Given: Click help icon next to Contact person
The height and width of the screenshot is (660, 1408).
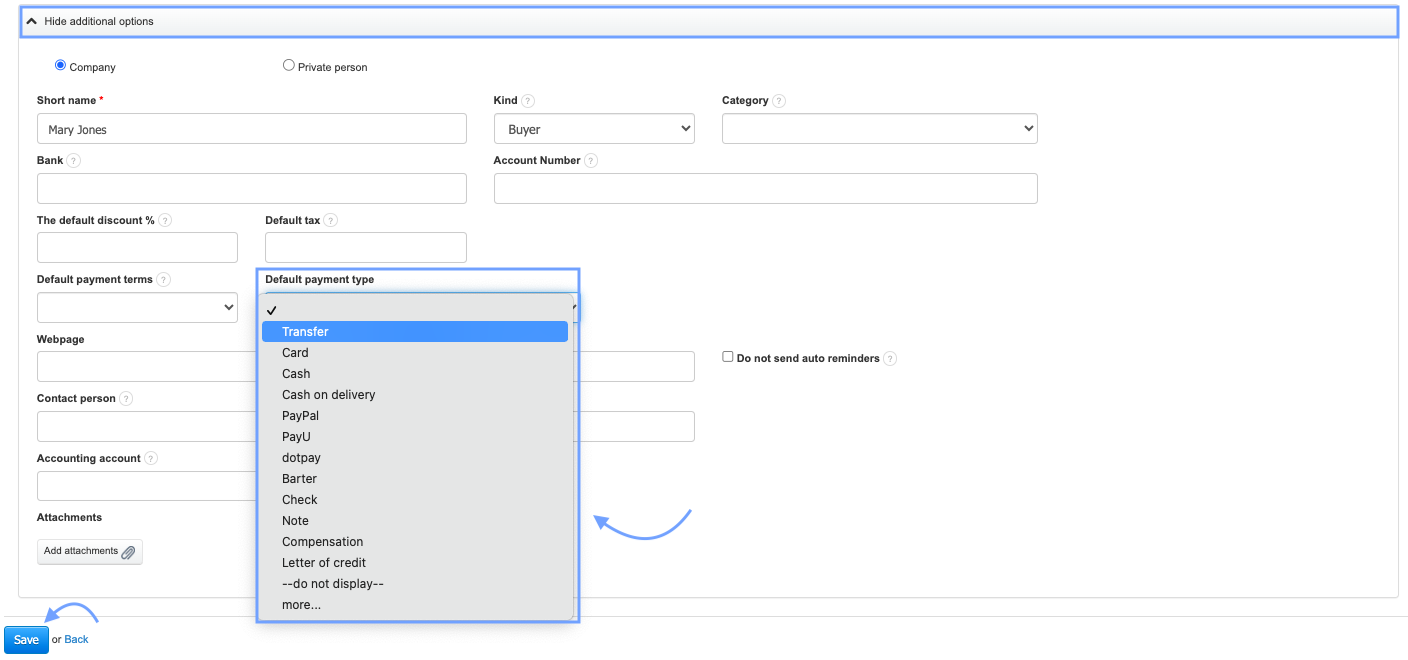Looking at the screenshot, I should 126,399.
